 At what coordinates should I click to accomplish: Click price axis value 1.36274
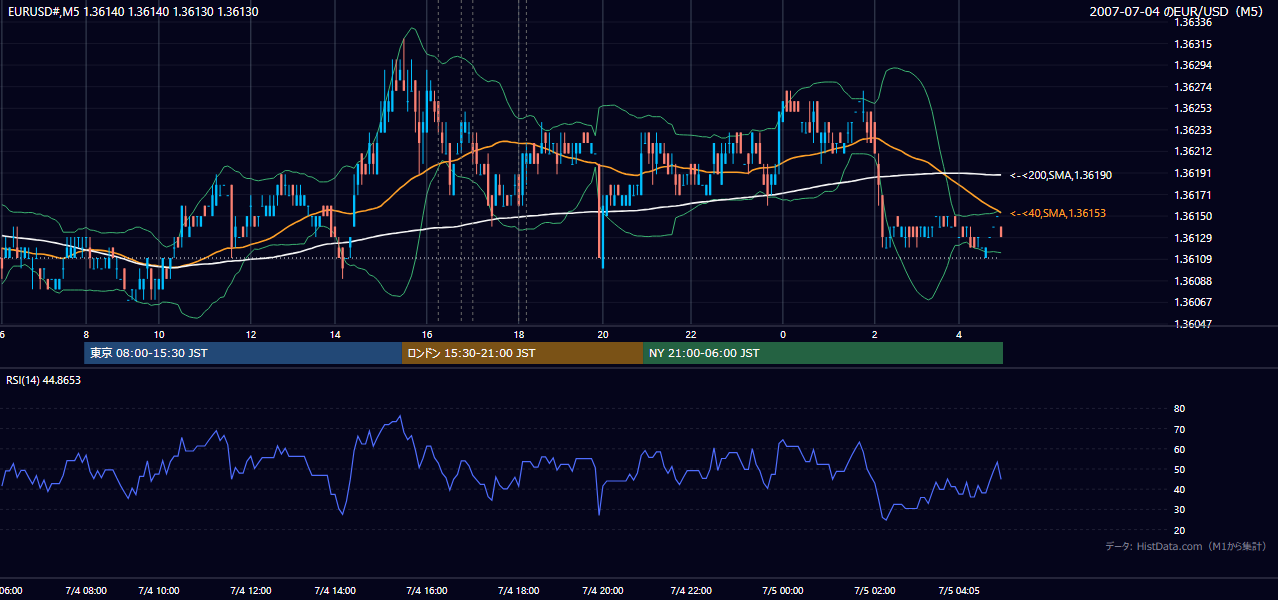click(1195, 87)
